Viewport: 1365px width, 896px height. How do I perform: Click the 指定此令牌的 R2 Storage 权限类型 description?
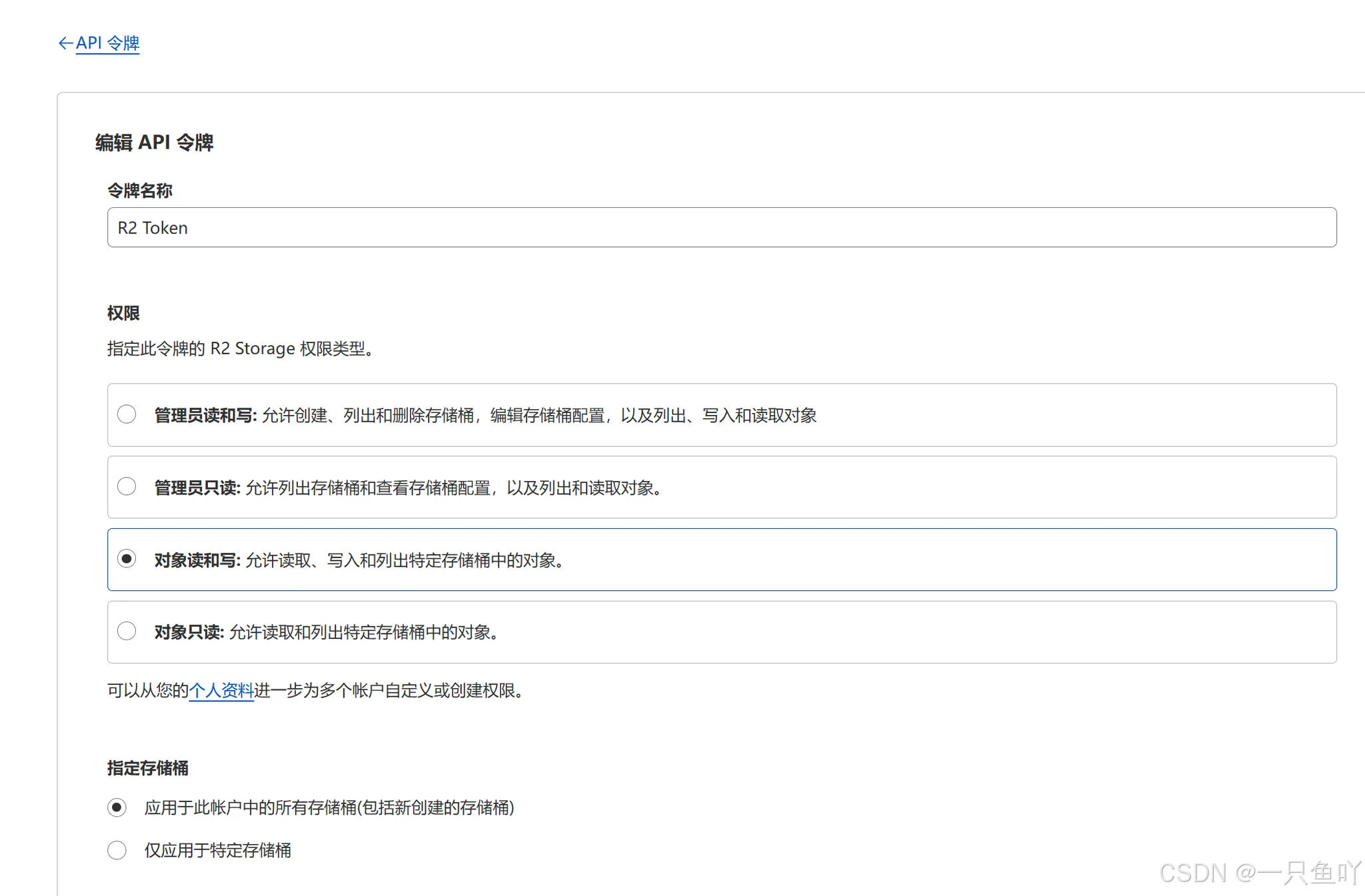(239, 349)
